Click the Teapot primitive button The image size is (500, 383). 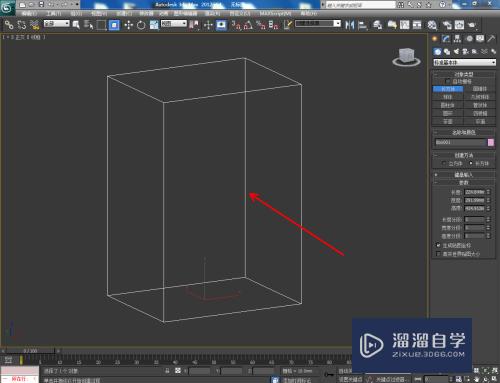point(448,121)
